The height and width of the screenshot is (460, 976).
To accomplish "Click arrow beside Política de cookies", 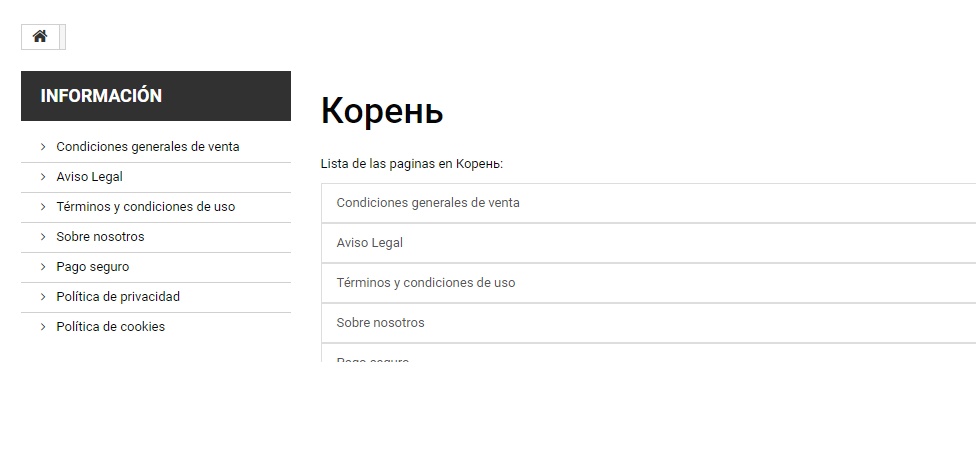I will point(43,327).
